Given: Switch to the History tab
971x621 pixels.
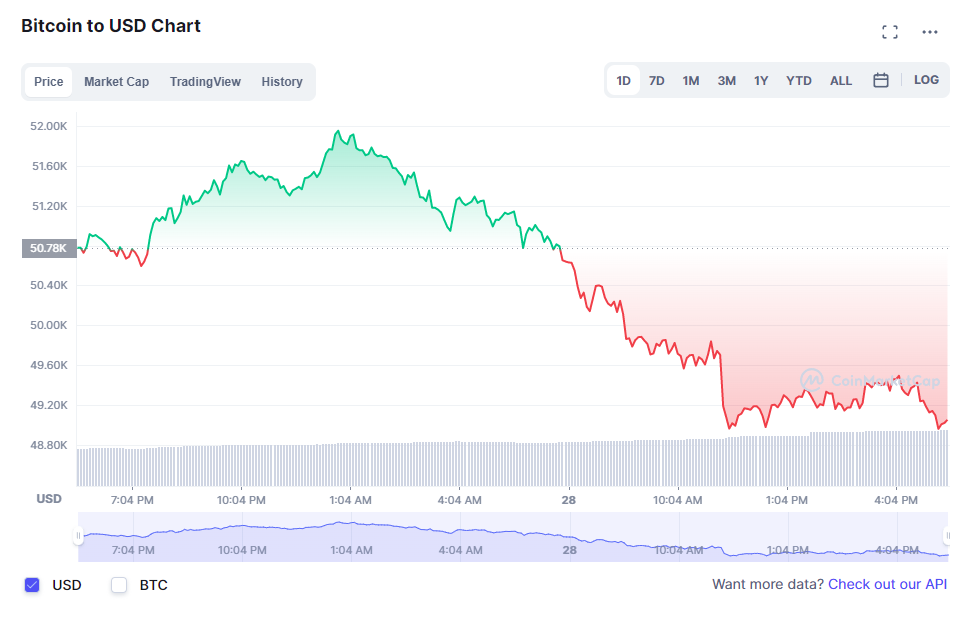Looking at the screenshot, I should [281, 81].
